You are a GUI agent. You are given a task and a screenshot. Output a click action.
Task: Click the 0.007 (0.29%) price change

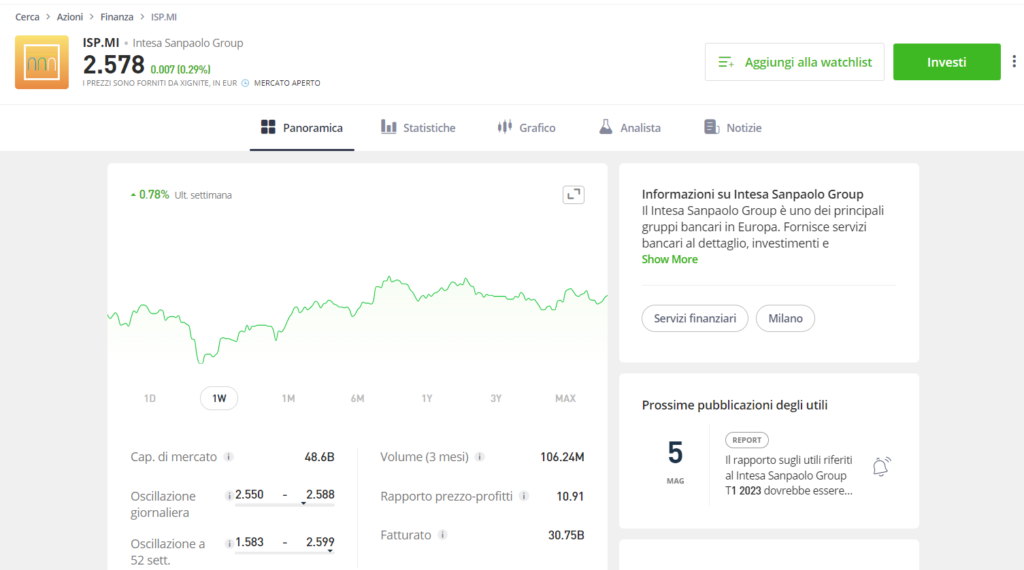(180, 69)
